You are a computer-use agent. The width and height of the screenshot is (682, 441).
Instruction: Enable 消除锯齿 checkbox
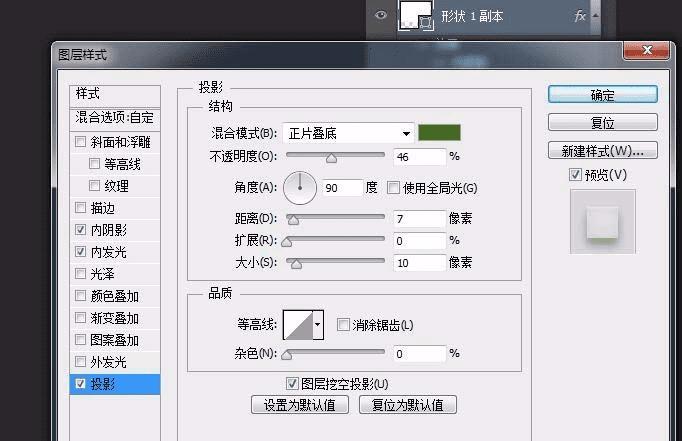[343, 324]
